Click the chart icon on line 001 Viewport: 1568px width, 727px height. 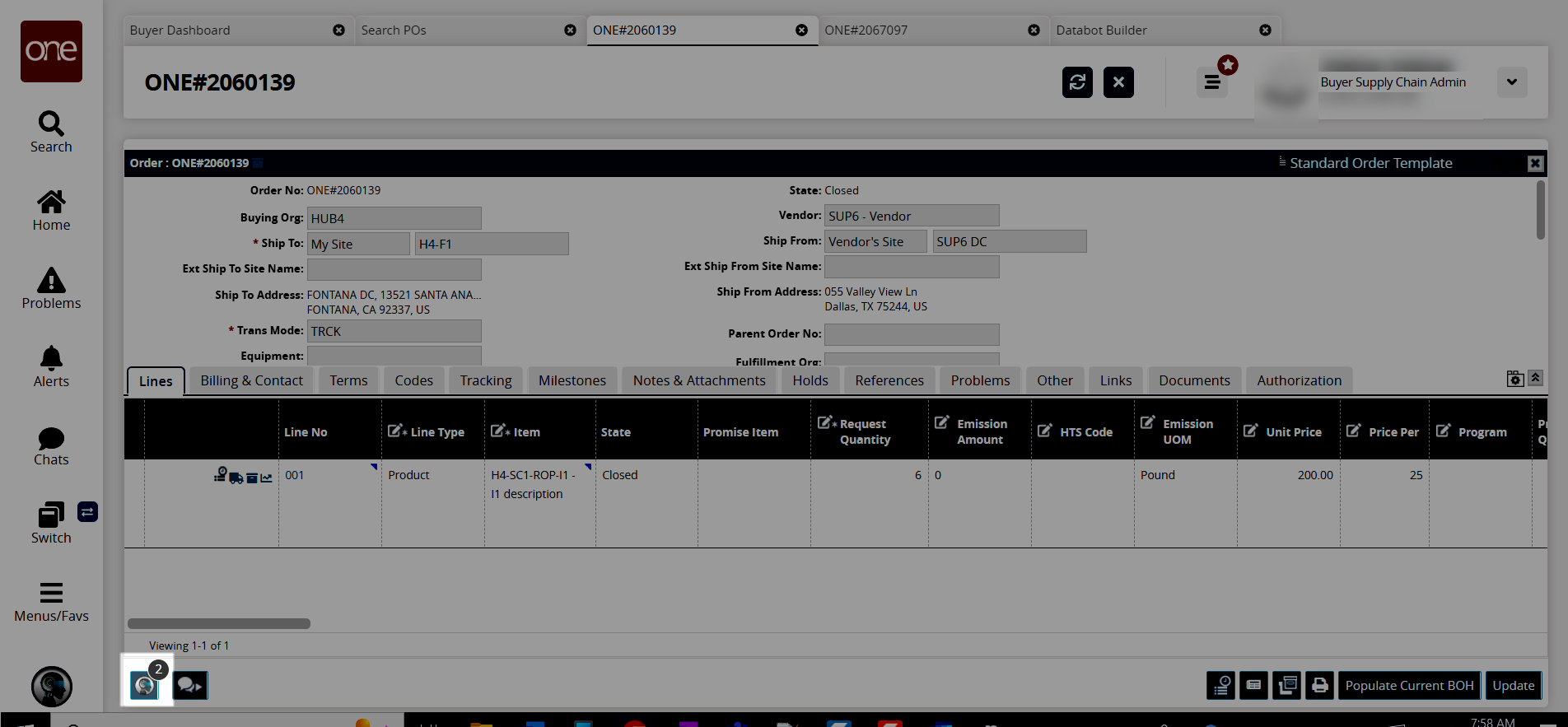[x=266, y=478]
